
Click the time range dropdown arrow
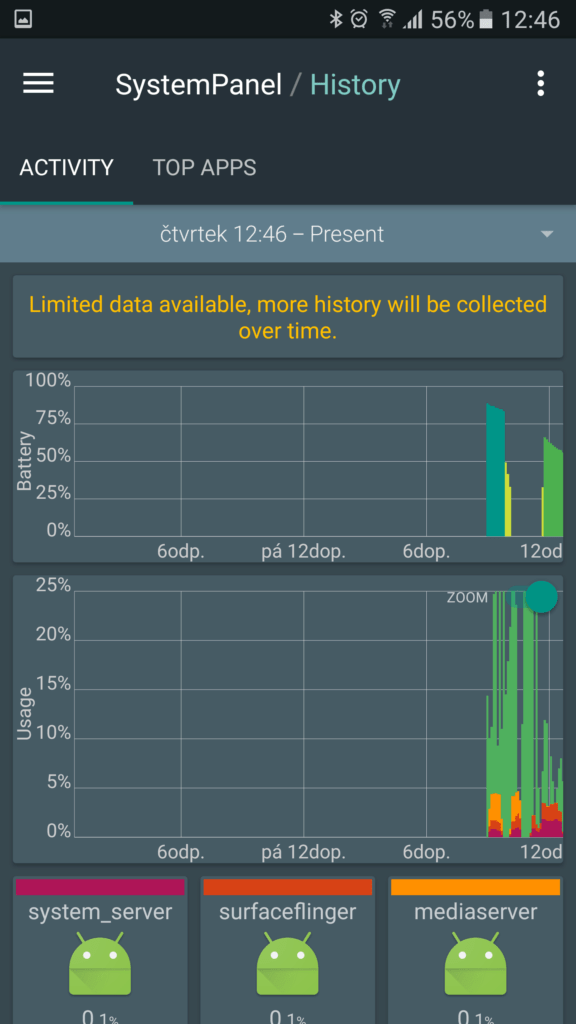click(547, 234)
